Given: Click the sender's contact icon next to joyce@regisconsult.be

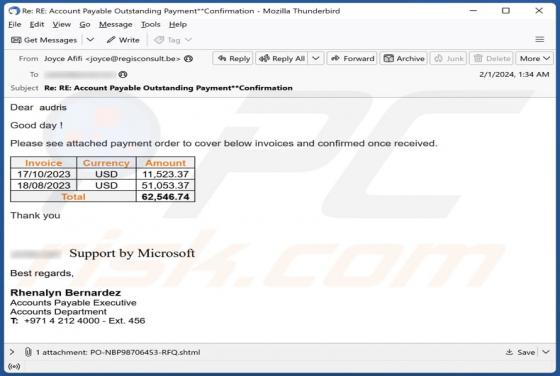Looking at the screenshot, I should pyautogui.click(x=188, y=59).
